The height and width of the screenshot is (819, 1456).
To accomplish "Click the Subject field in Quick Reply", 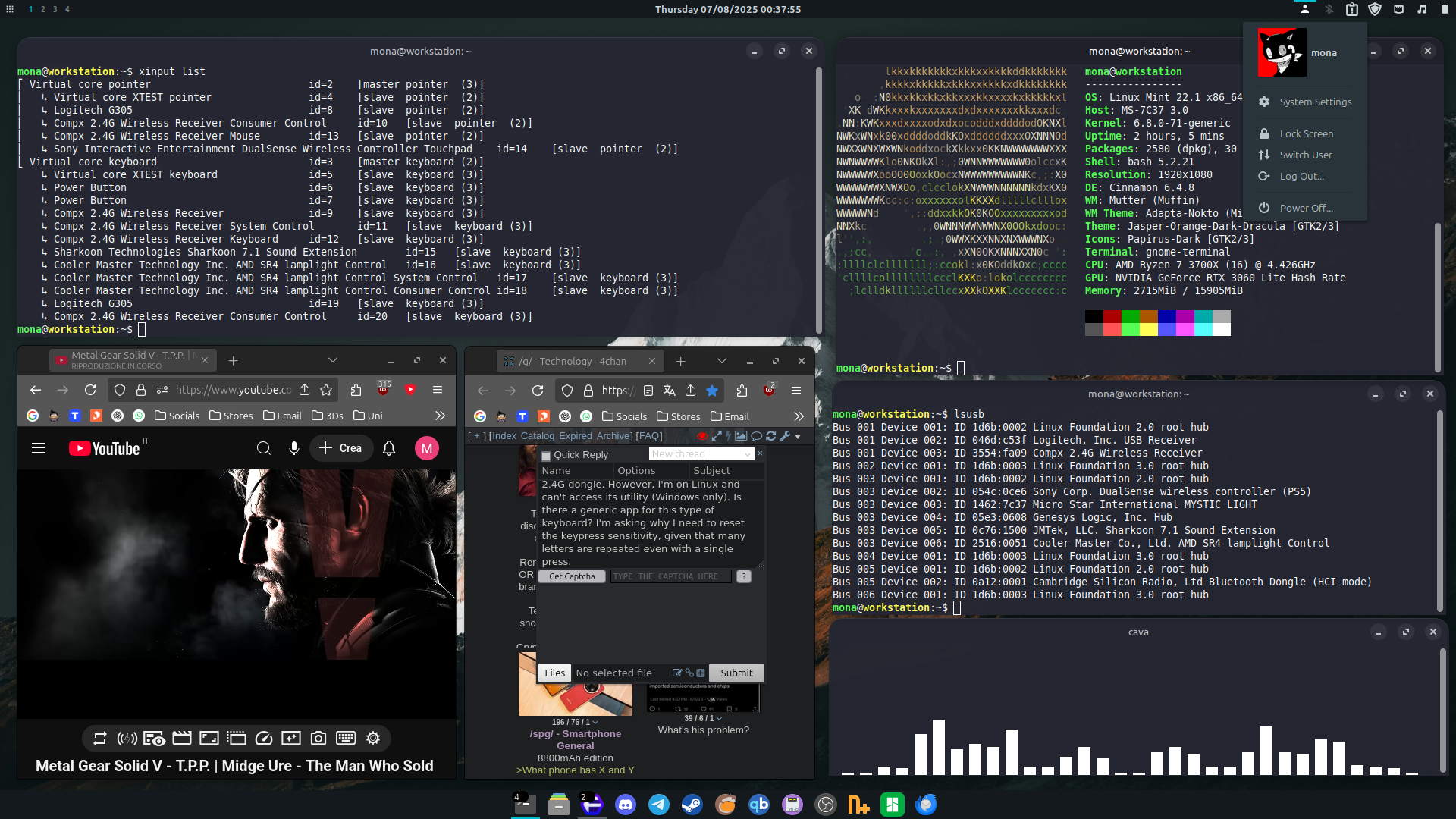I will point(726,471).
